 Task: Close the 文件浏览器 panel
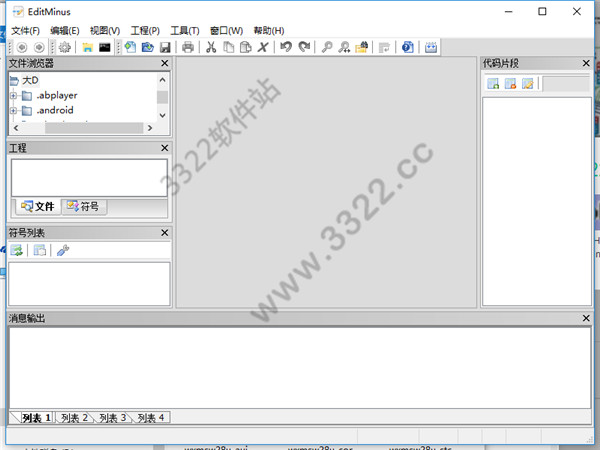(x=165, y=63)
